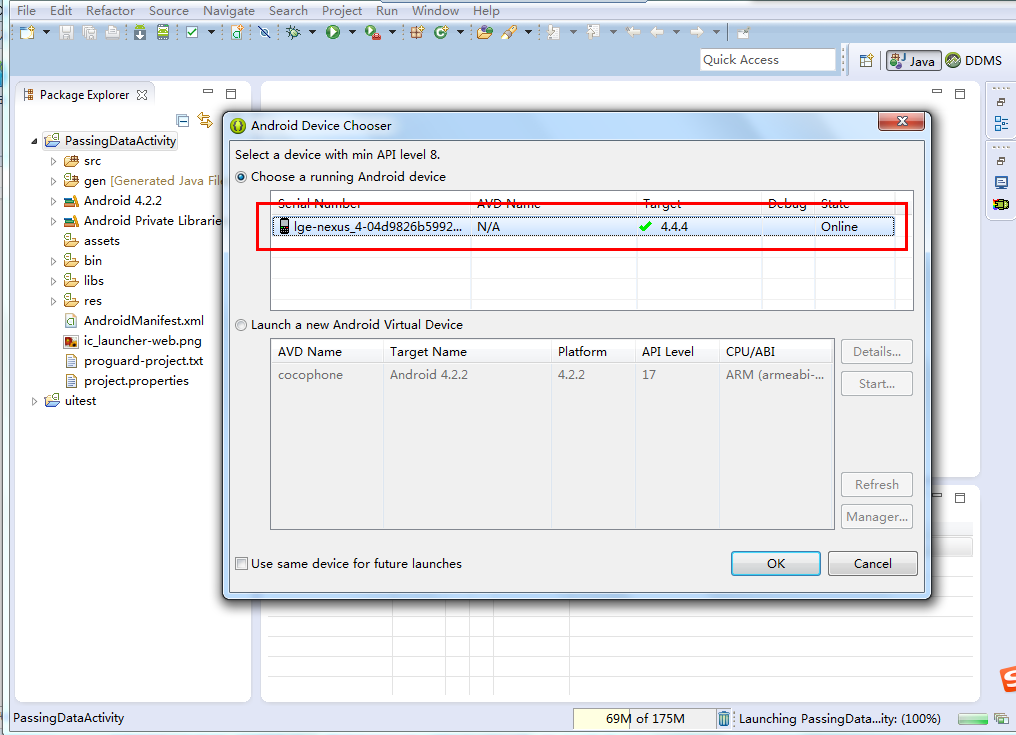This screenshot has width=1016, height=735.
Task: Click the Forward navigation arrow icon
Action: (x=697, y=32)
